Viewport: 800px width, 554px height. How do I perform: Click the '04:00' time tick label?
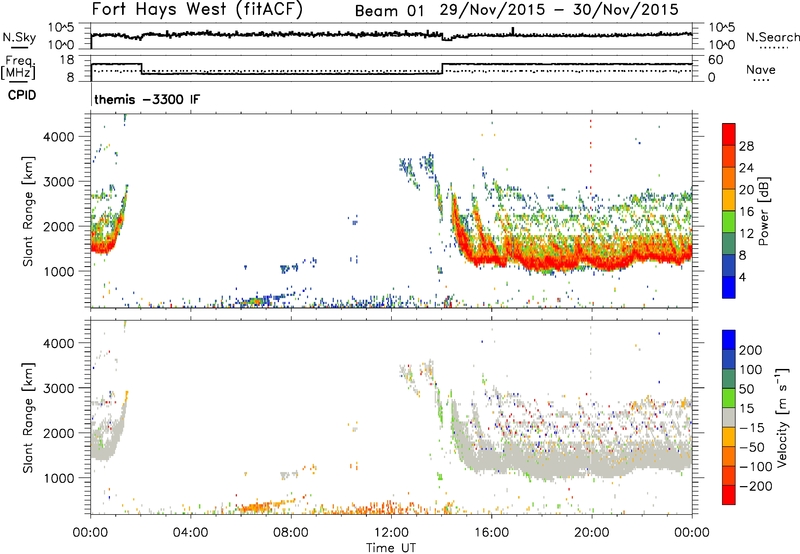point(191,533)
